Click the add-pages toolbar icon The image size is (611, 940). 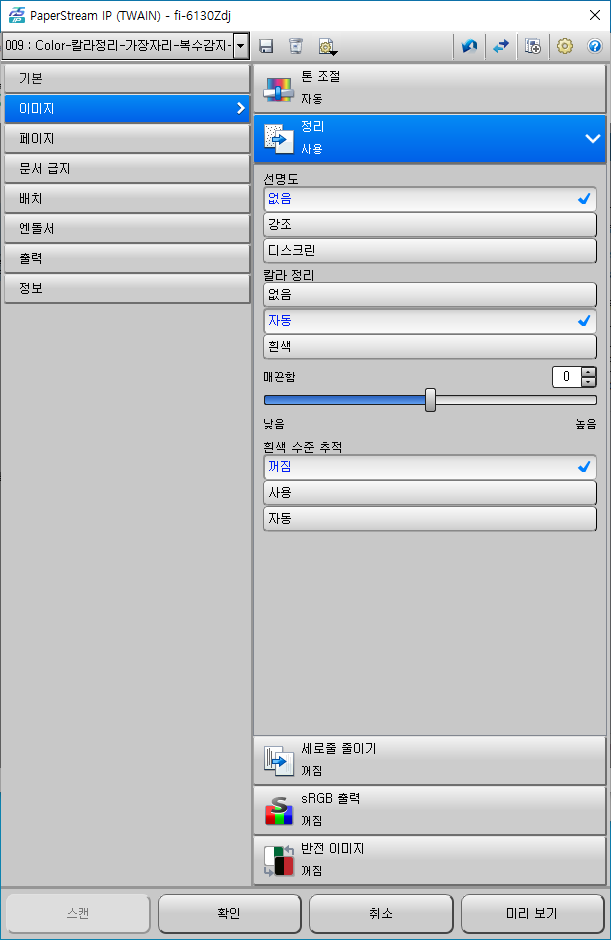click(x=532, y=46)
